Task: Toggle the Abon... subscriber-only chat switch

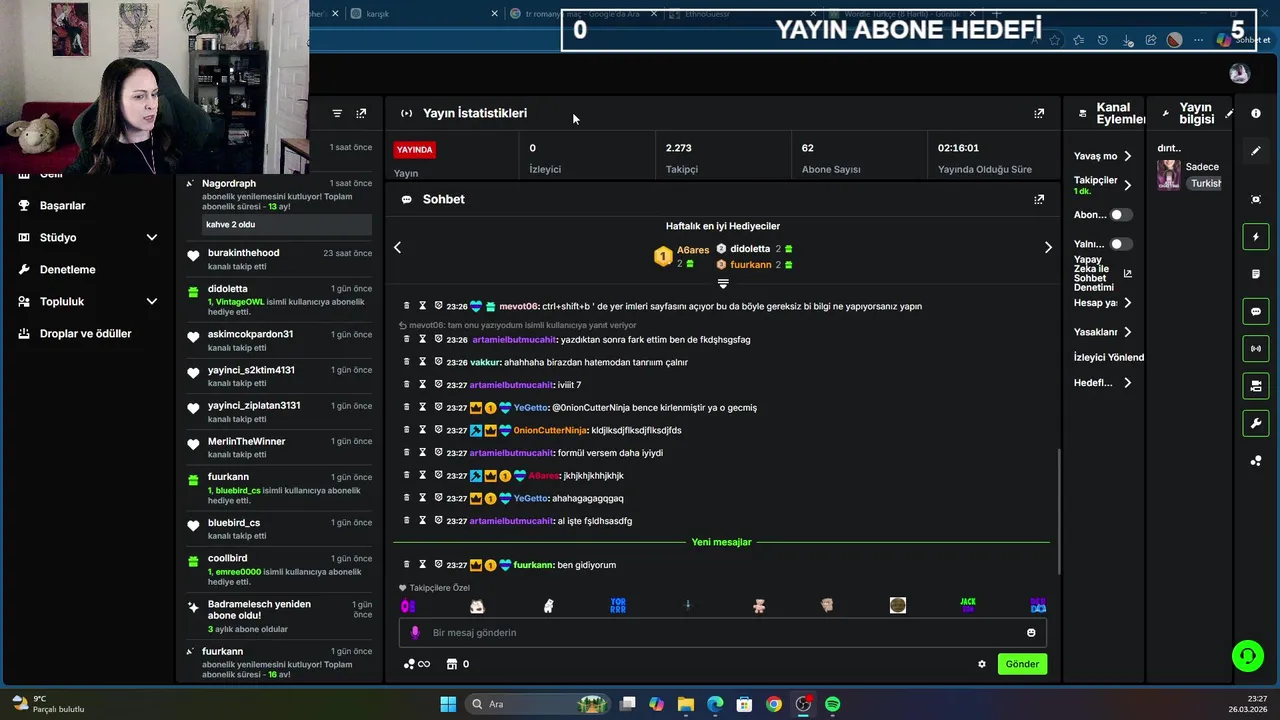Action: tap(1121, 215)
